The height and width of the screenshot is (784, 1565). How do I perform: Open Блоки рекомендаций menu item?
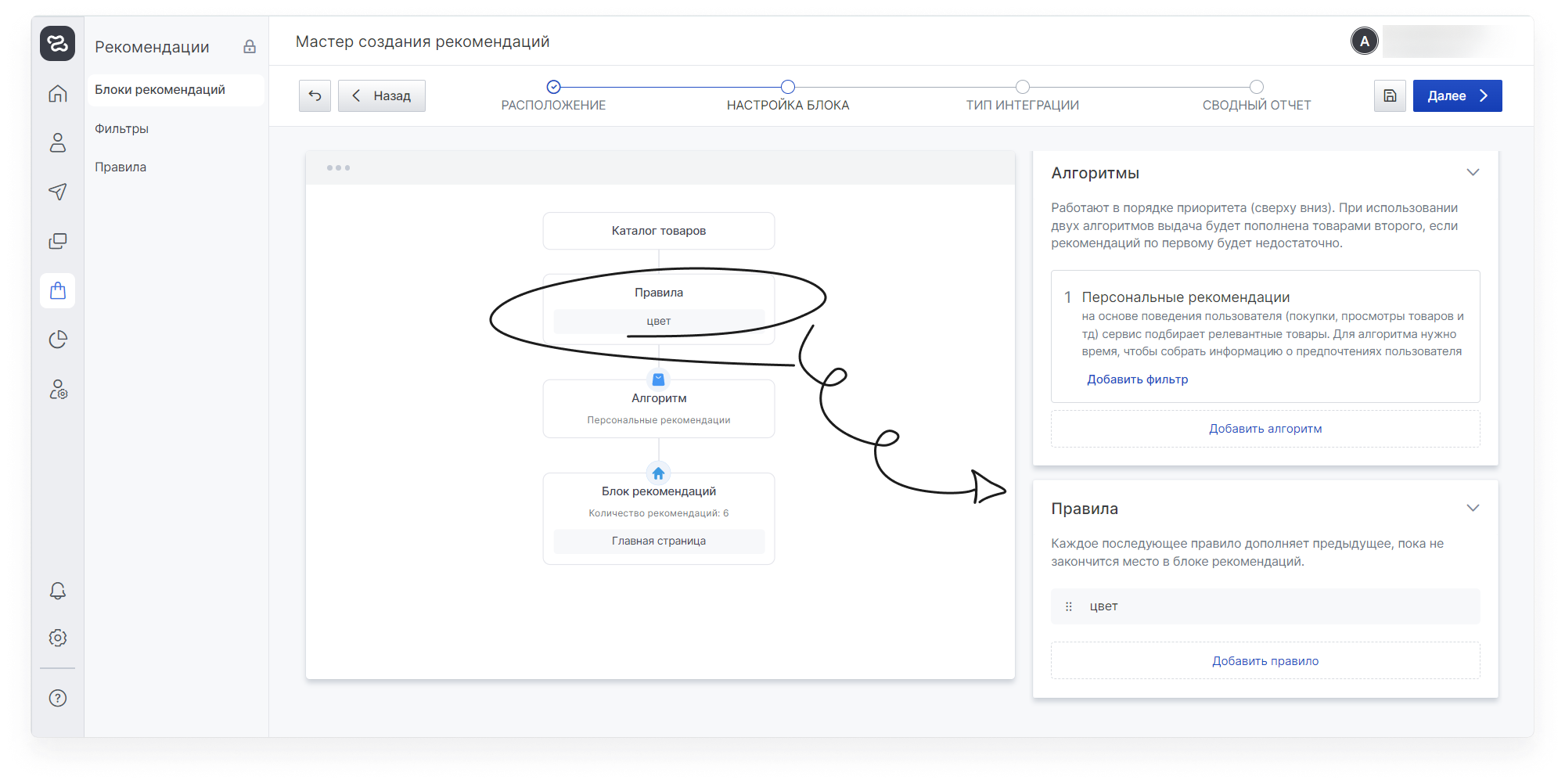pyautogui.click(x=160, y=90)
